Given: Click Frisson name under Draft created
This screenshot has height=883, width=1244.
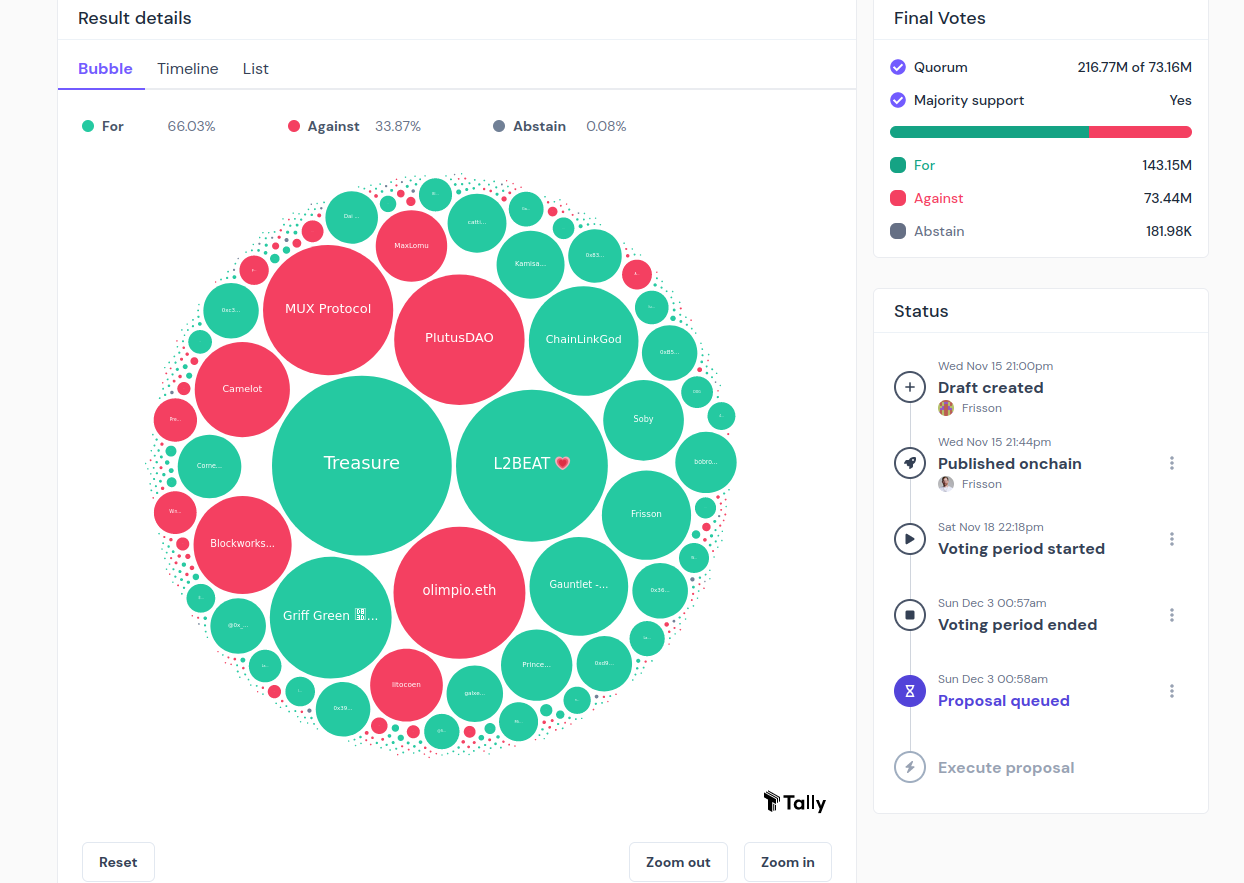Looking at the screenshot, I should tap(982, 408).
